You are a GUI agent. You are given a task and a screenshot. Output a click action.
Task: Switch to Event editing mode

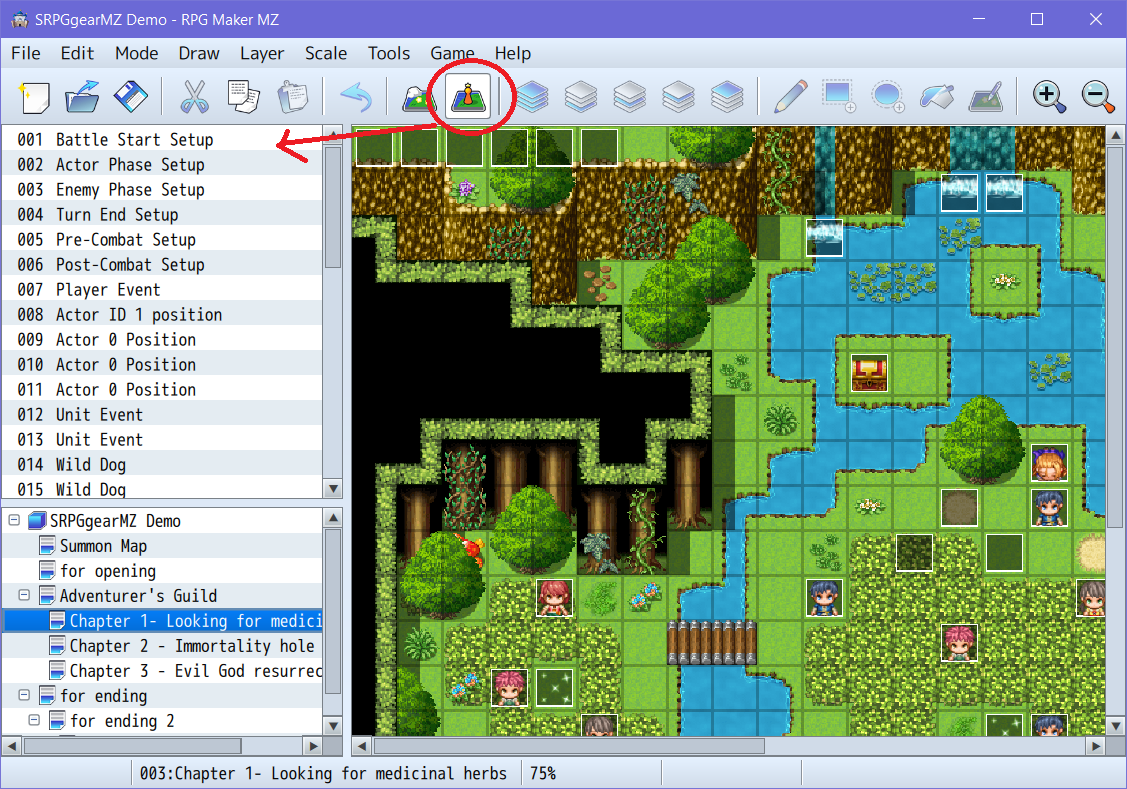pyautogui.click(x=468, y=96)
